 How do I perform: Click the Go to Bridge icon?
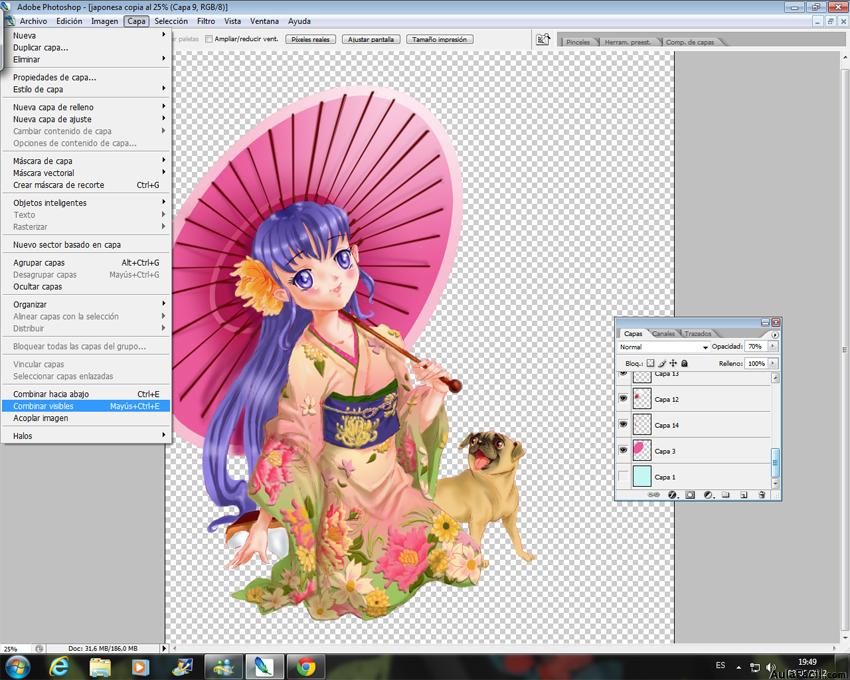[x=543, y=39]
